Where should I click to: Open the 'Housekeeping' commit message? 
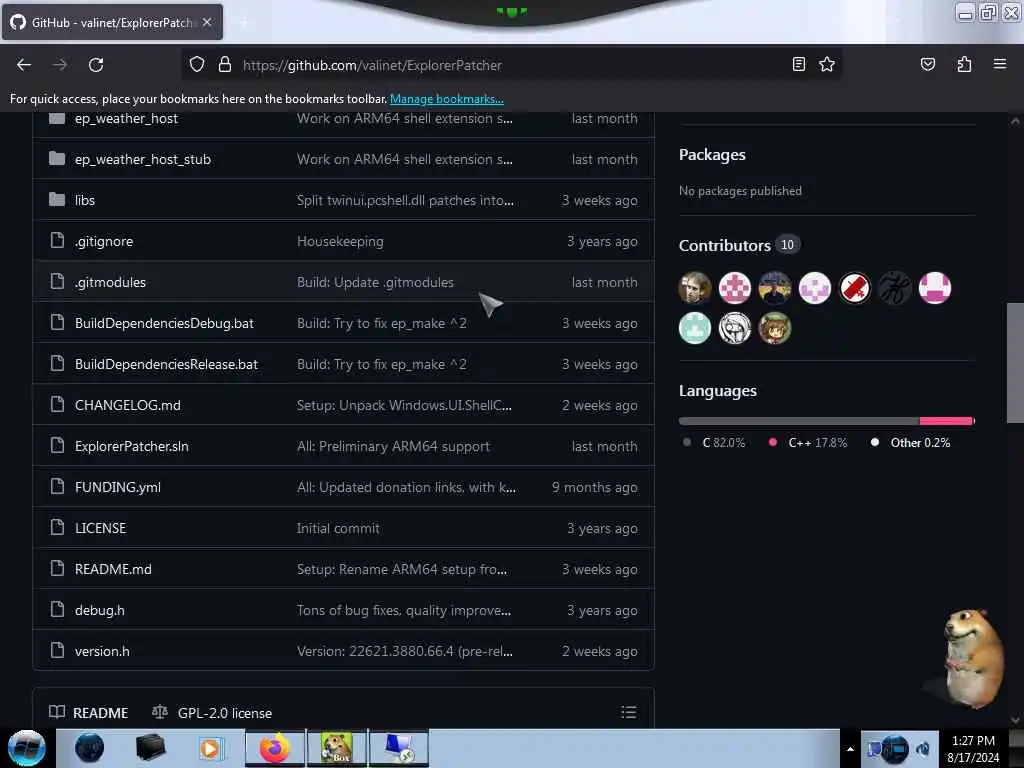click(340, 242)
